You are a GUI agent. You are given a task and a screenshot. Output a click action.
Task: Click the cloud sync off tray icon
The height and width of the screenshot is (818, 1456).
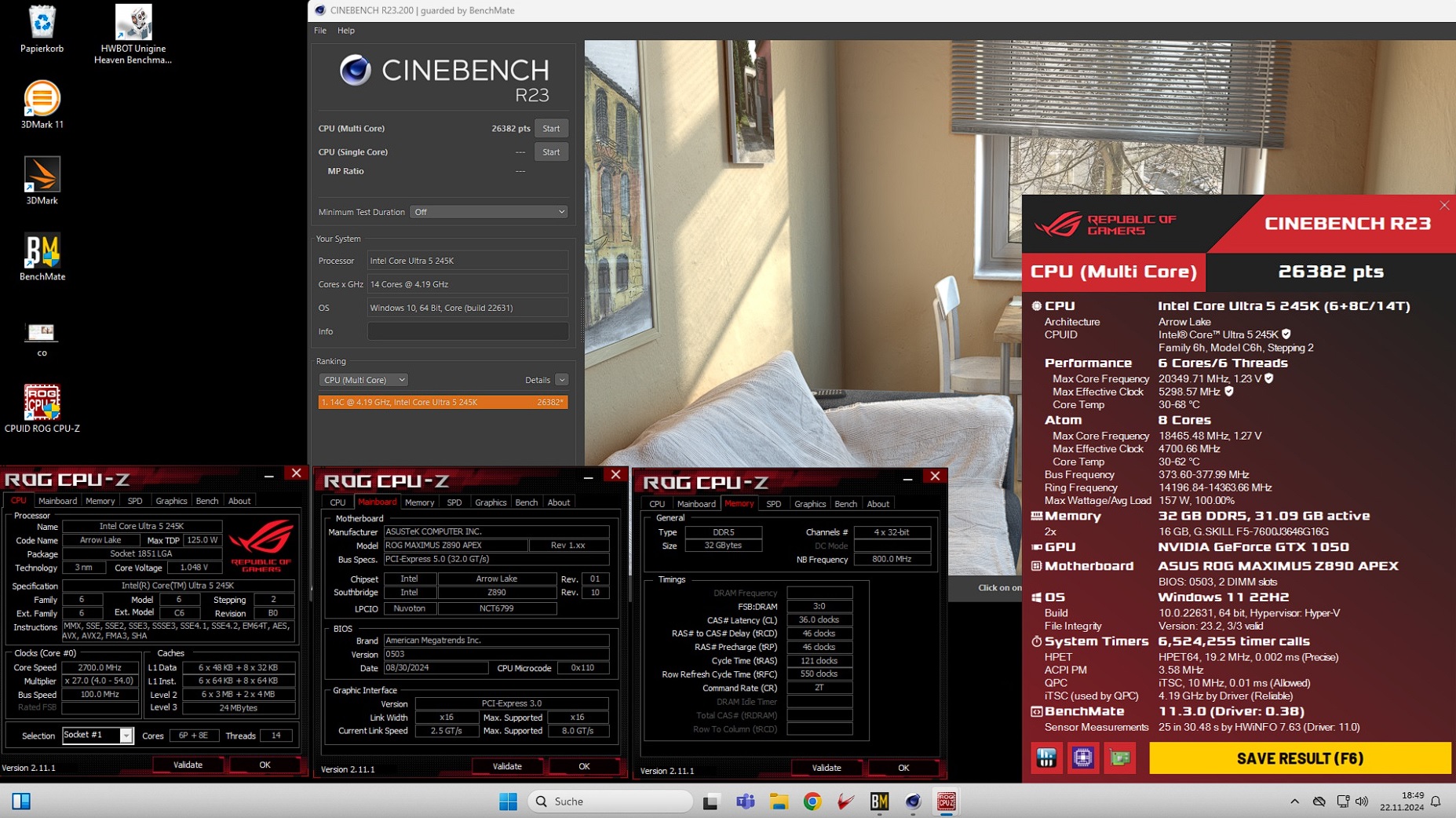pos(1319,802)
